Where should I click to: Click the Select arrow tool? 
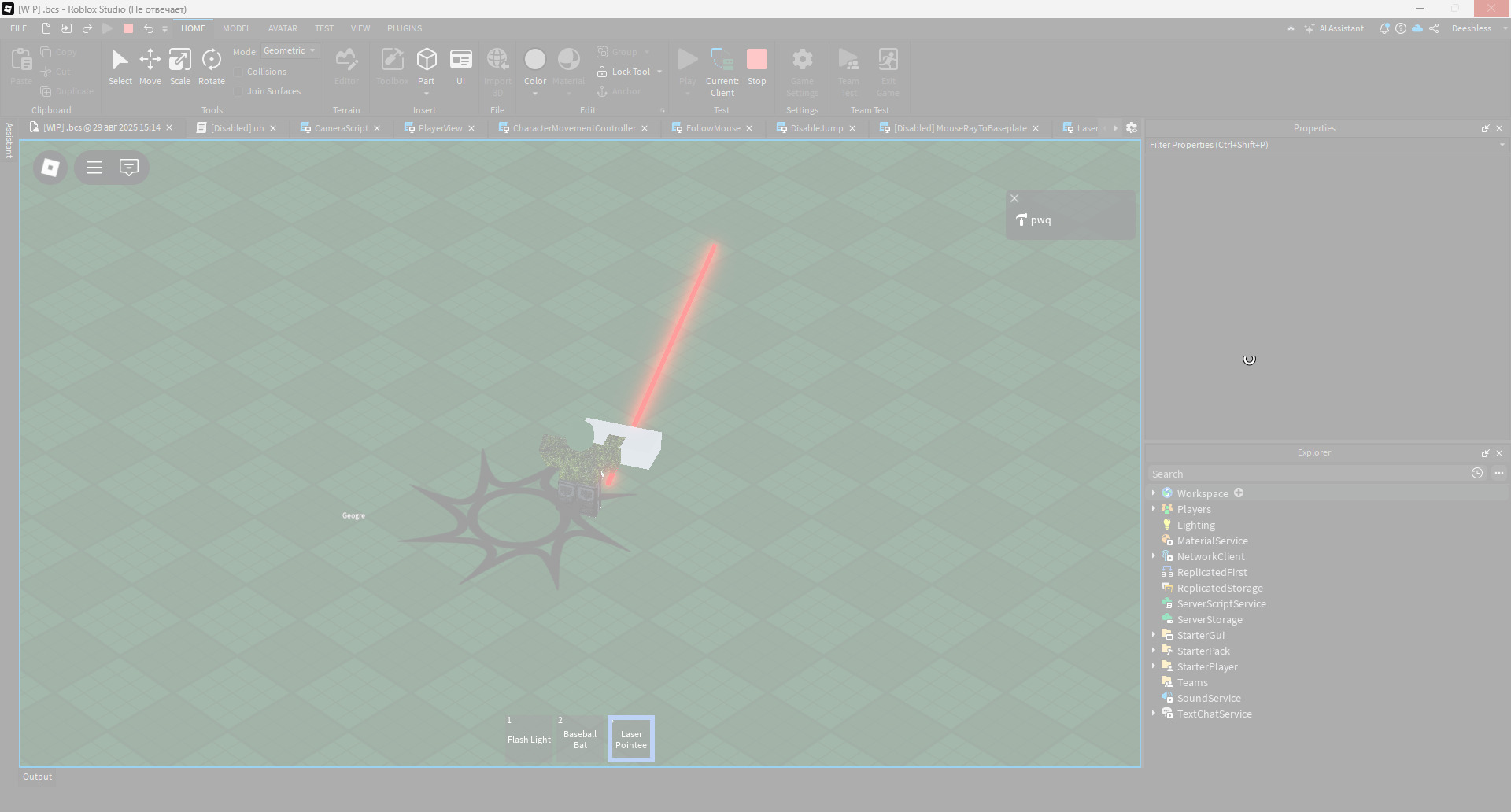pos(120,67)
